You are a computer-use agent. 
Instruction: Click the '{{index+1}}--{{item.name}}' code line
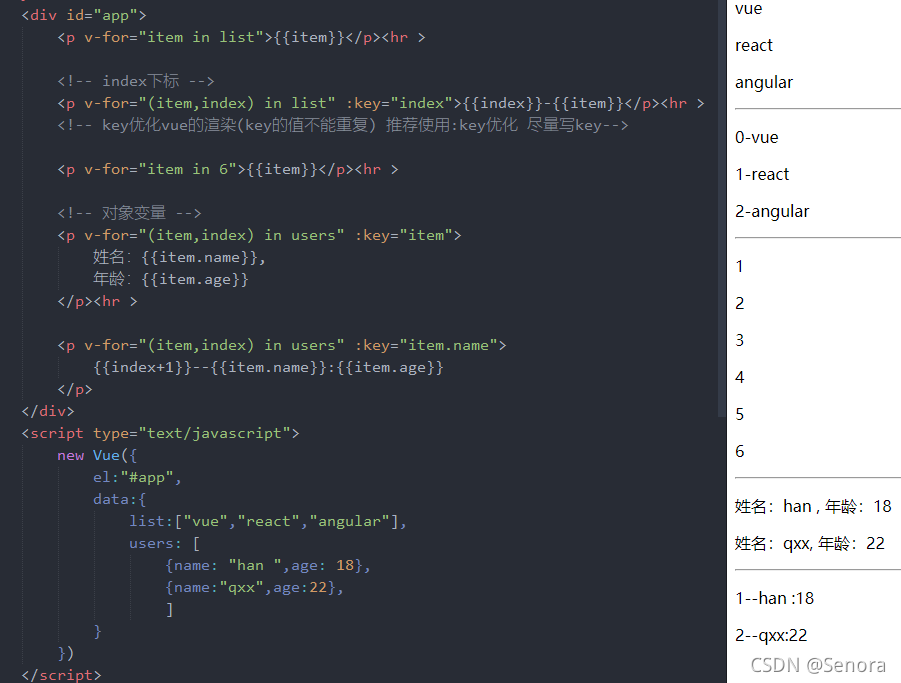tap(268, 367)
